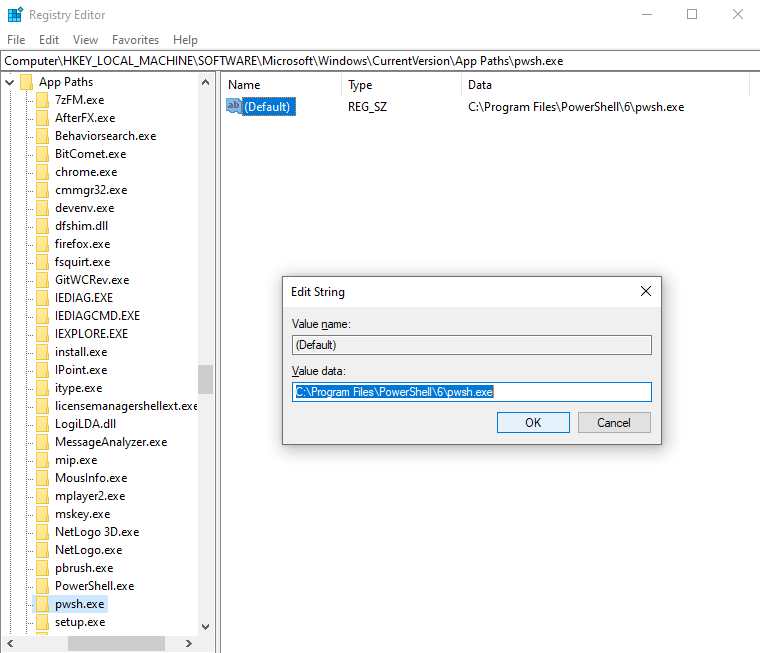This screenshot has width=760, height=653.
Task: Maximize the Registry Editor window
Action: [x=692, y=15]
